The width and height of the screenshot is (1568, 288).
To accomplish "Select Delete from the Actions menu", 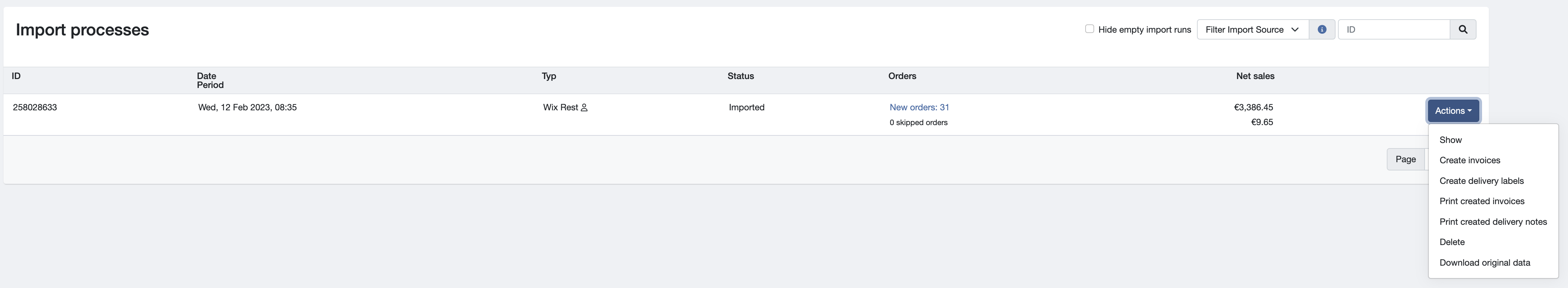I will tap(1452, 242).
